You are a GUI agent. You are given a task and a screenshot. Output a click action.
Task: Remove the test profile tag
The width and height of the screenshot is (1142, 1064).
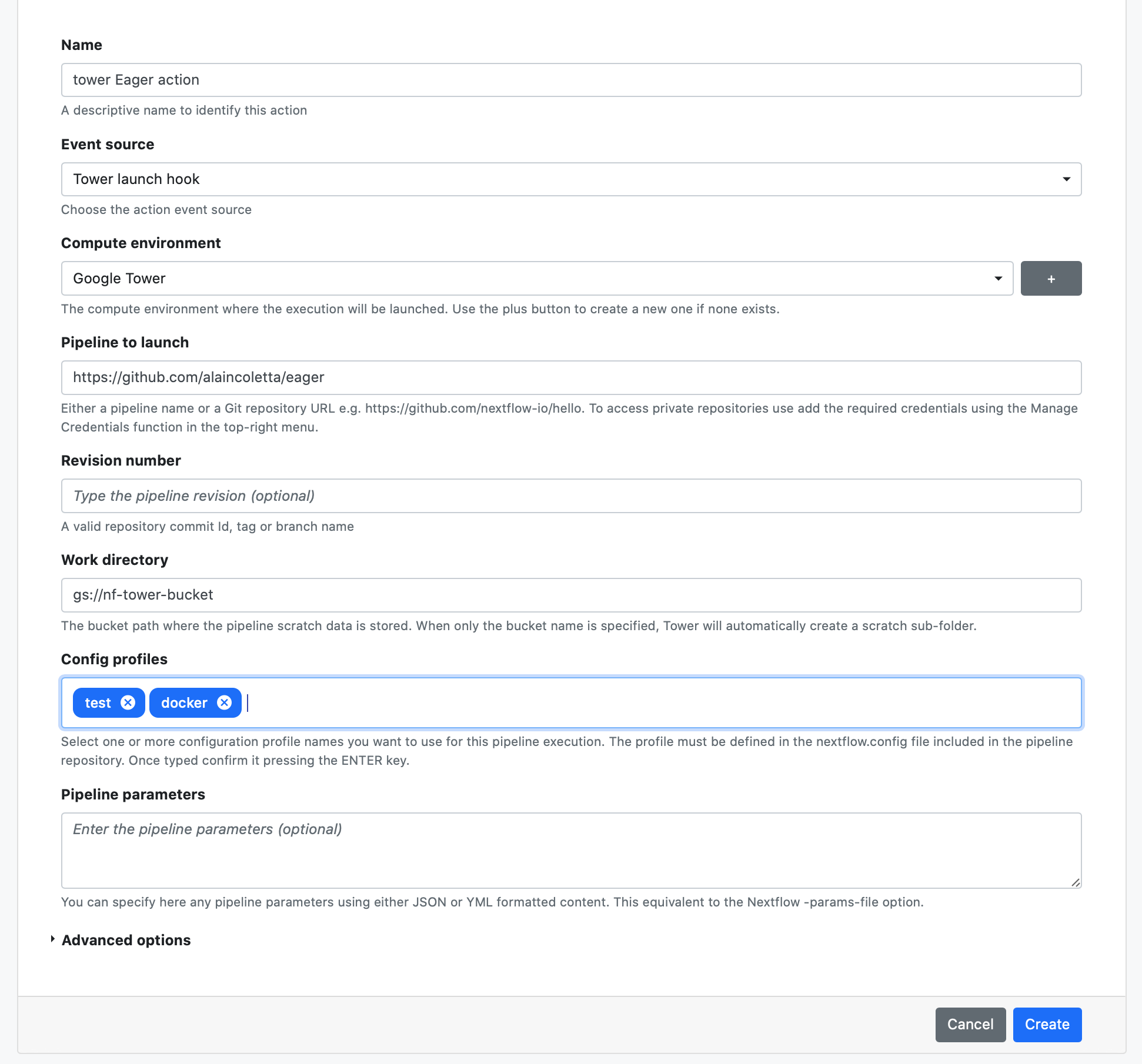[128, 702]
